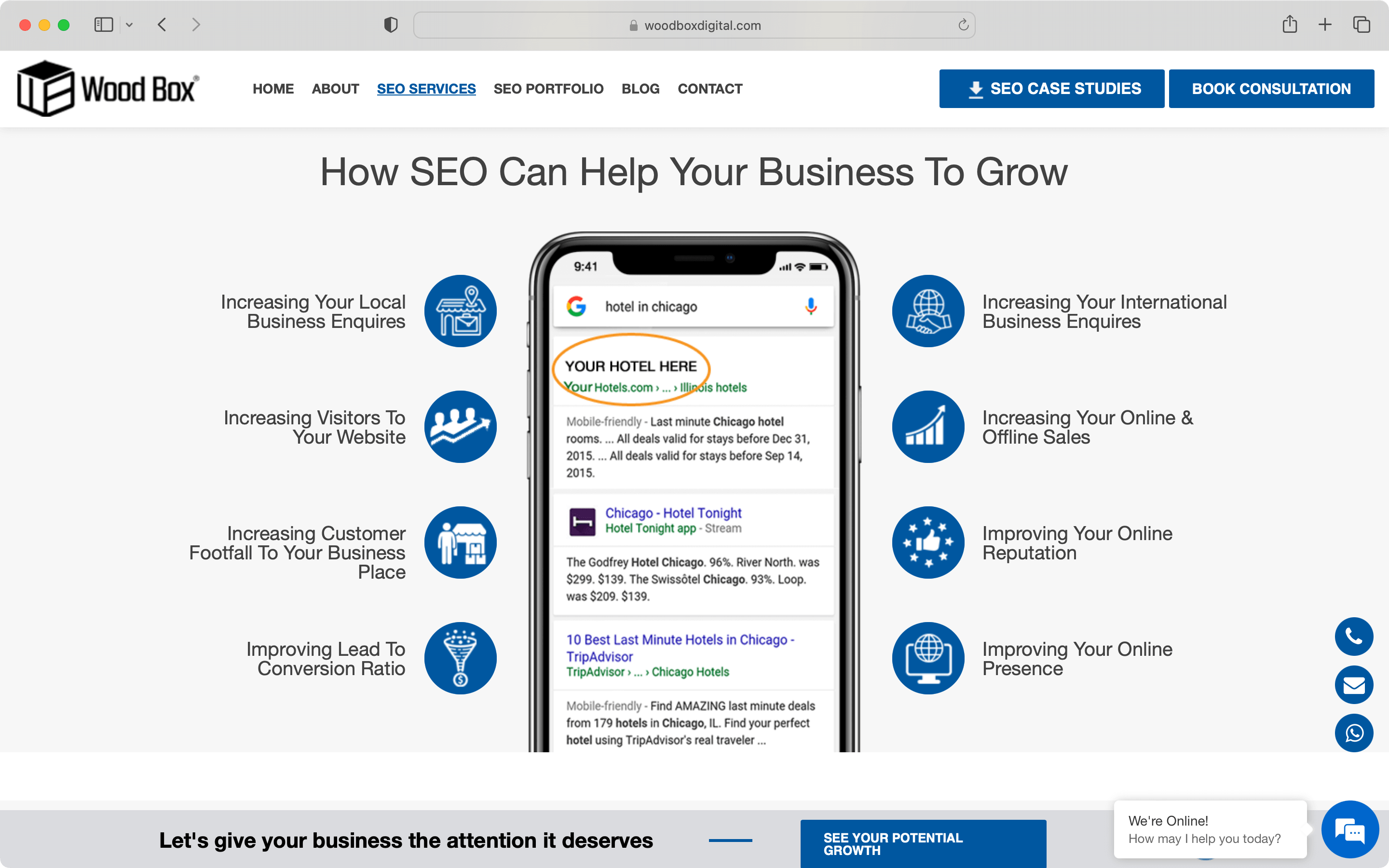Click the WhatsApp floating icon

coord(1354,733)
